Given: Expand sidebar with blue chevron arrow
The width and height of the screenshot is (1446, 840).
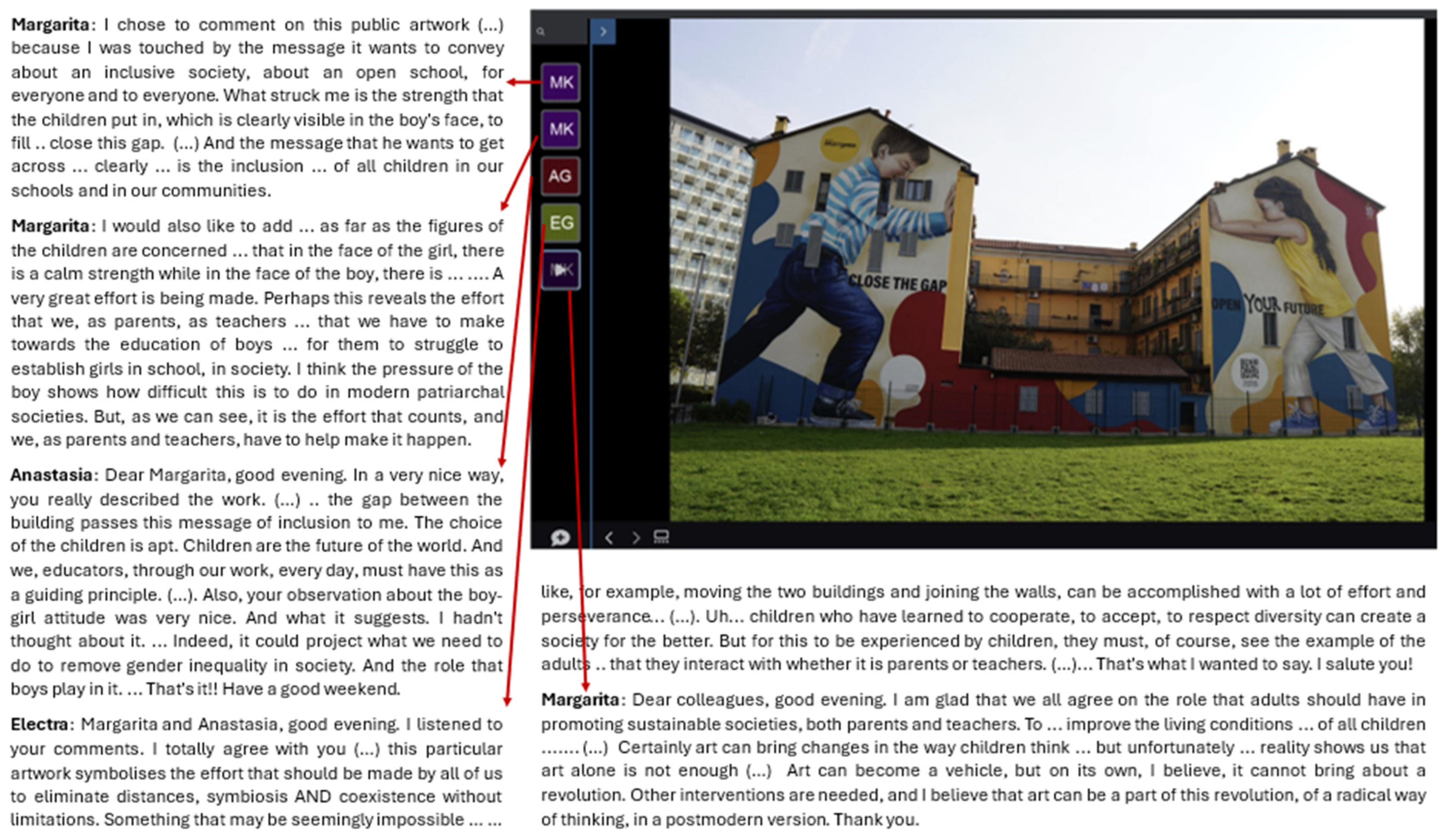Looking at the screenshot, I should pyautogui.click(x=603, y=32).
